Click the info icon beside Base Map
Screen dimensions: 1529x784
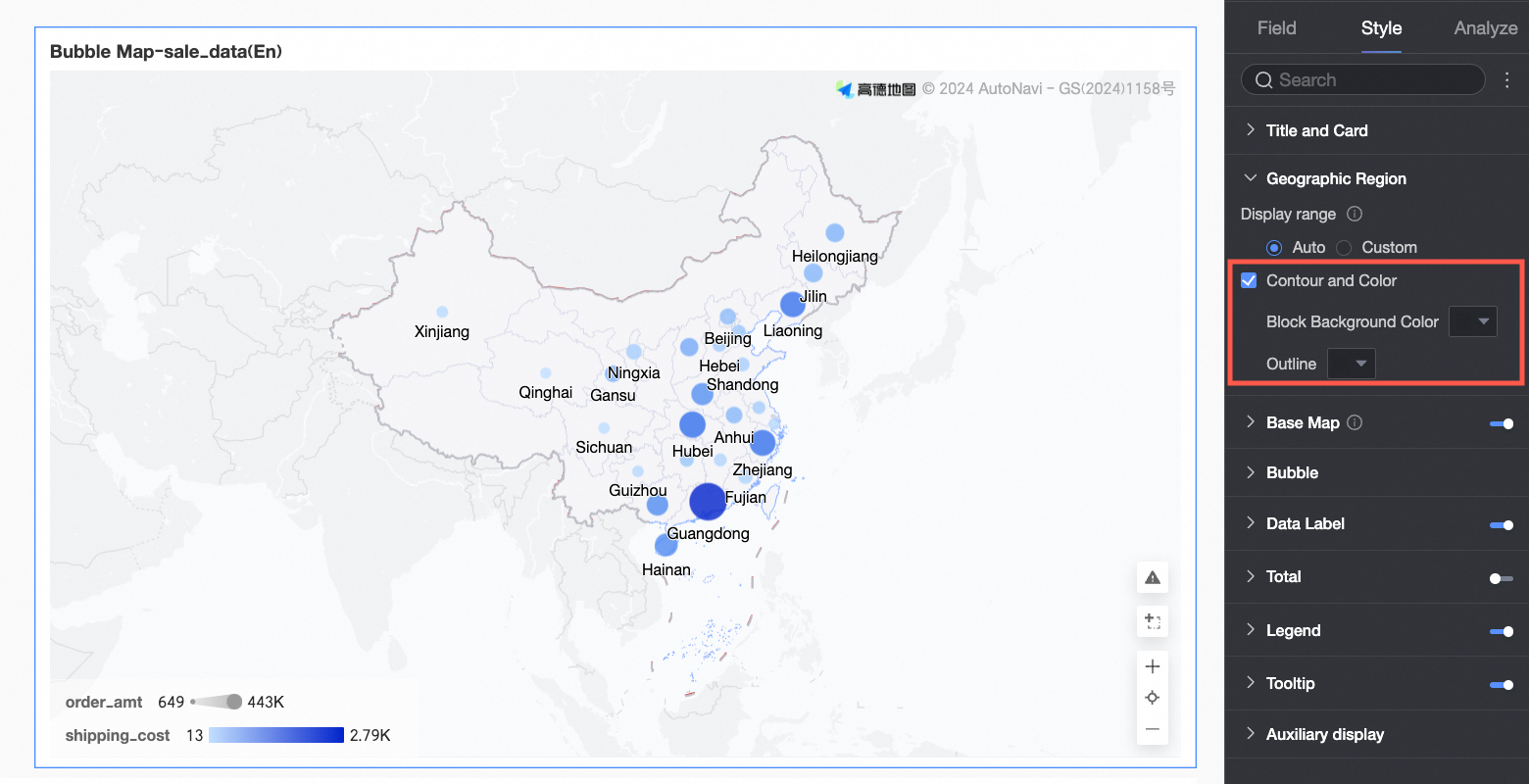1355,422
